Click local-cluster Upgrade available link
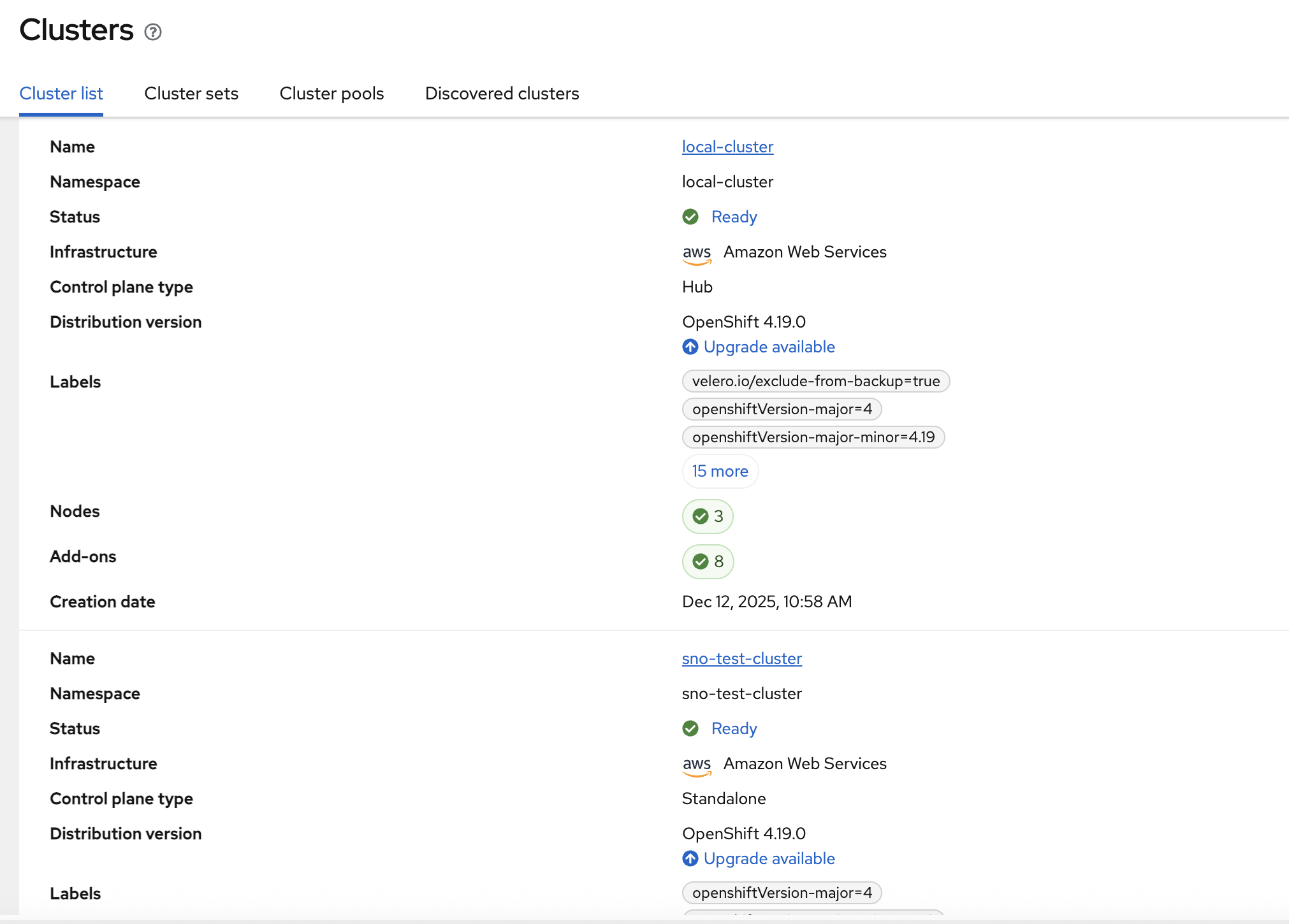 [769, 347]
